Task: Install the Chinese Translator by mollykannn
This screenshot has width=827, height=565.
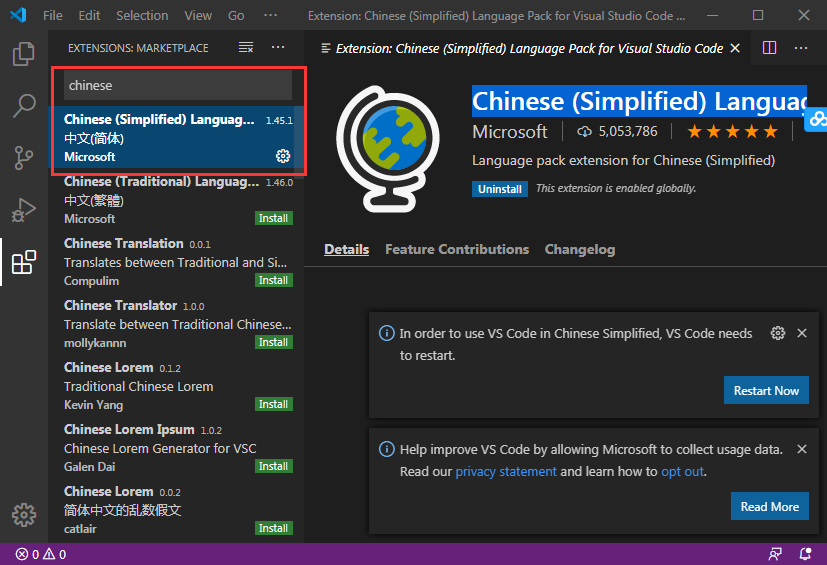Action: click(x=273, y=342)
